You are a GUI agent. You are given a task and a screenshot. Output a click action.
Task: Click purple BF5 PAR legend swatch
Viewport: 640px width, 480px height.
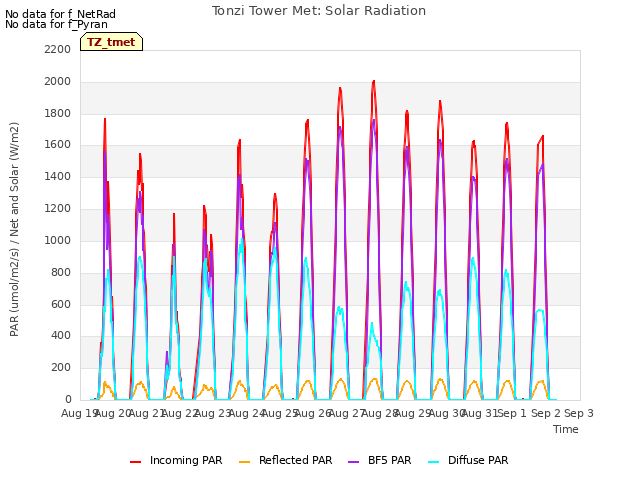(x=353, y=461)
